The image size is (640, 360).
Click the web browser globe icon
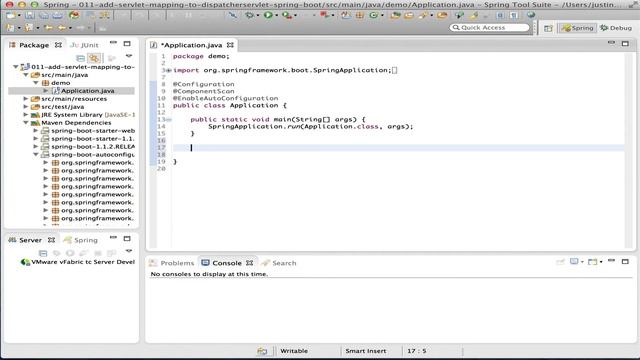531,15
